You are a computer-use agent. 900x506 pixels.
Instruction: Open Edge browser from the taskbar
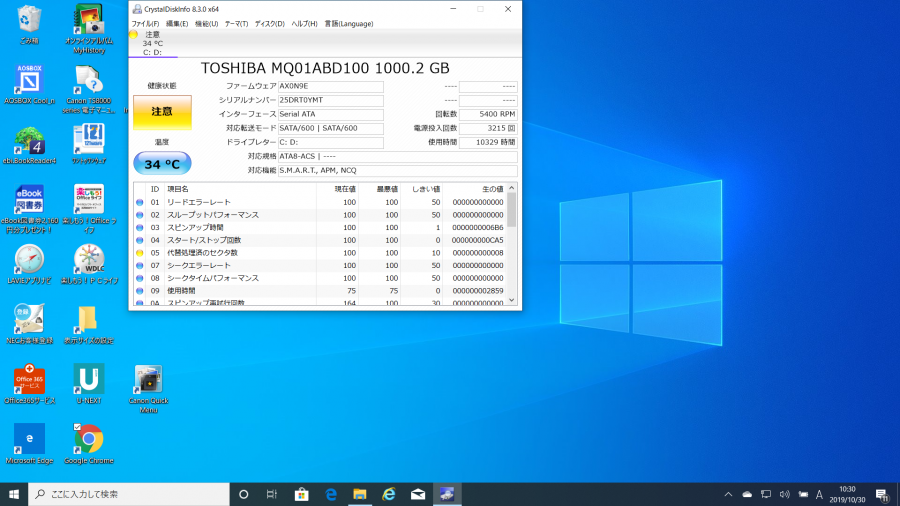331,494
